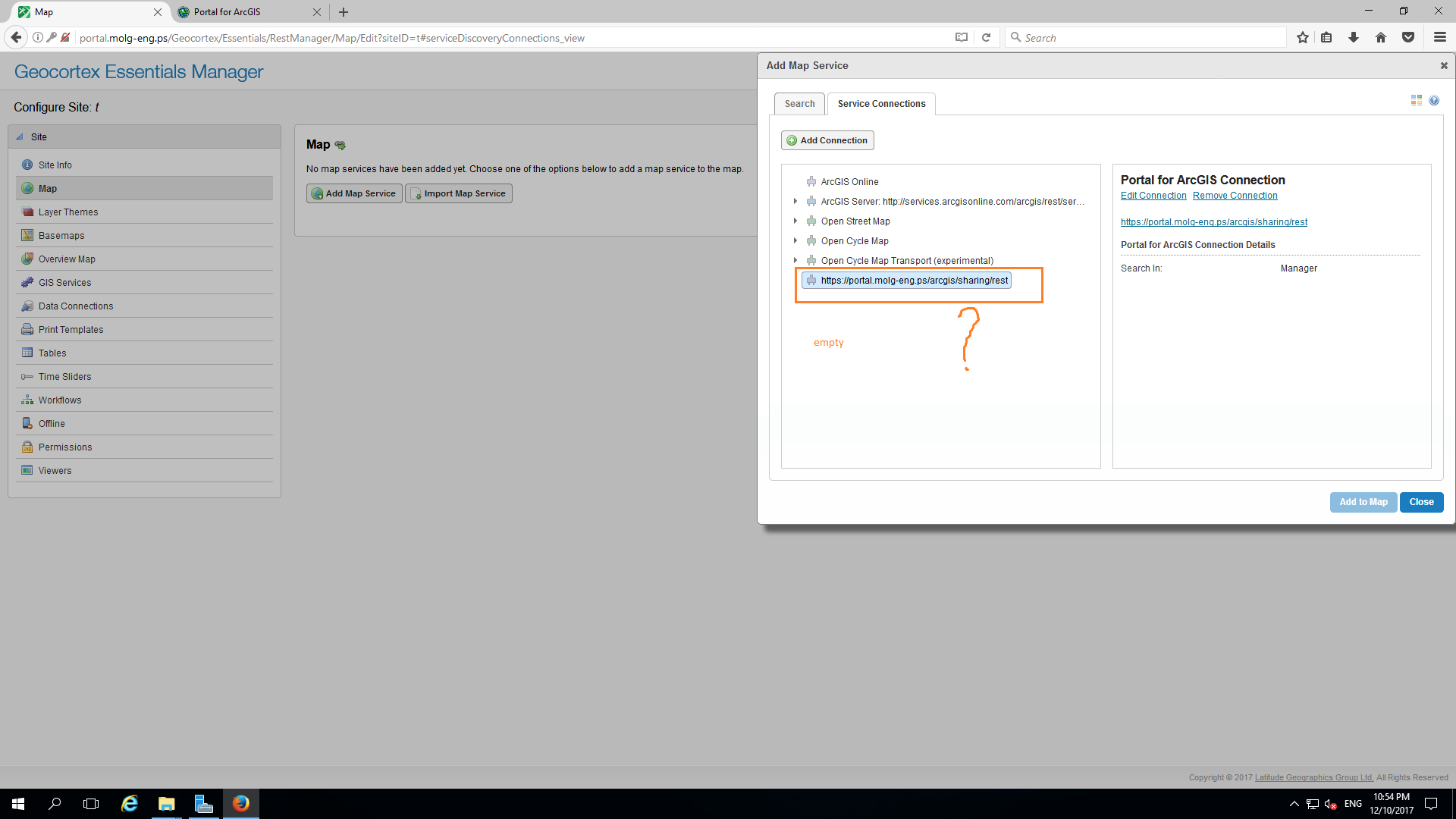
Task: Open a new browser tab
Action: click(x=344, y=12)
